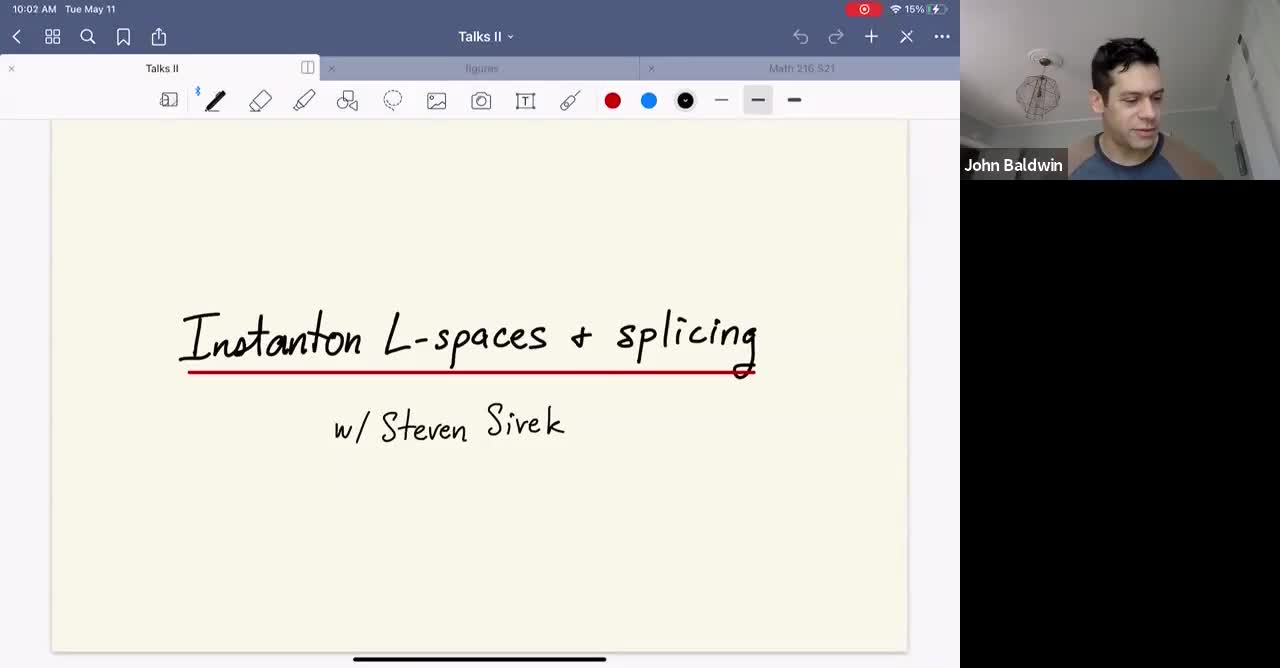The width and height of the screenshot is (1280, 668).
Task: Close editing mode with the X icon
Action: (906, 37)
